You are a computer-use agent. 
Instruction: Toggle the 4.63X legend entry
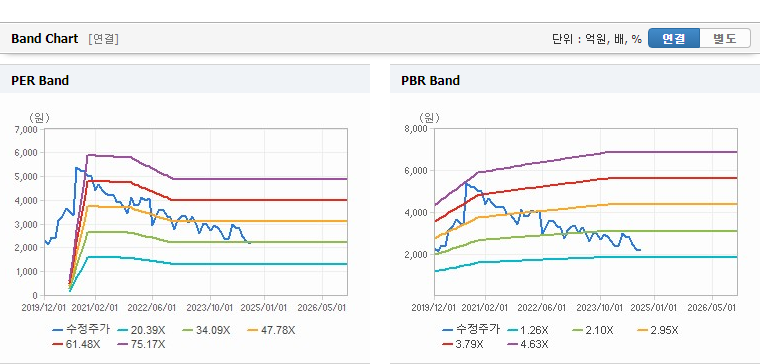(x=528, y=344)
